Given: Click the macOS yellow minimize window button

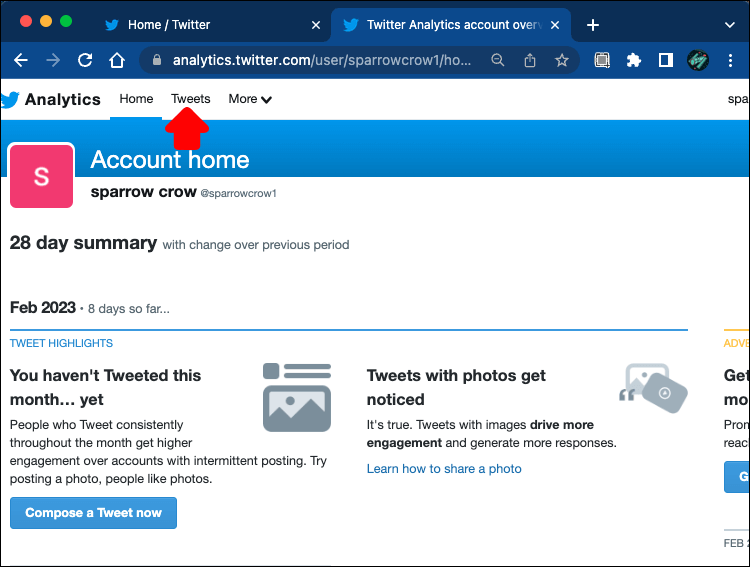Looking at the screenshot, I should (46, 21).
